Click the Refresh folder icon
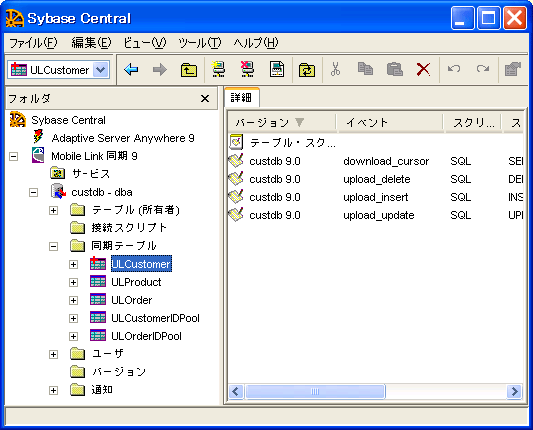533x430 pixels. coord(307,70)
